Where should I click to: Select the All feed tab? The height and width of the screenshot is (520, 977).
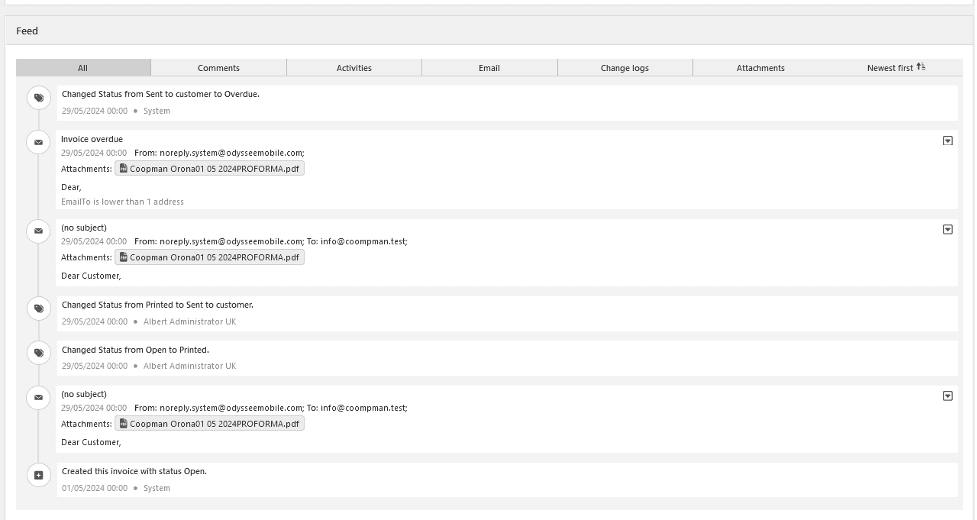point(83,68)
